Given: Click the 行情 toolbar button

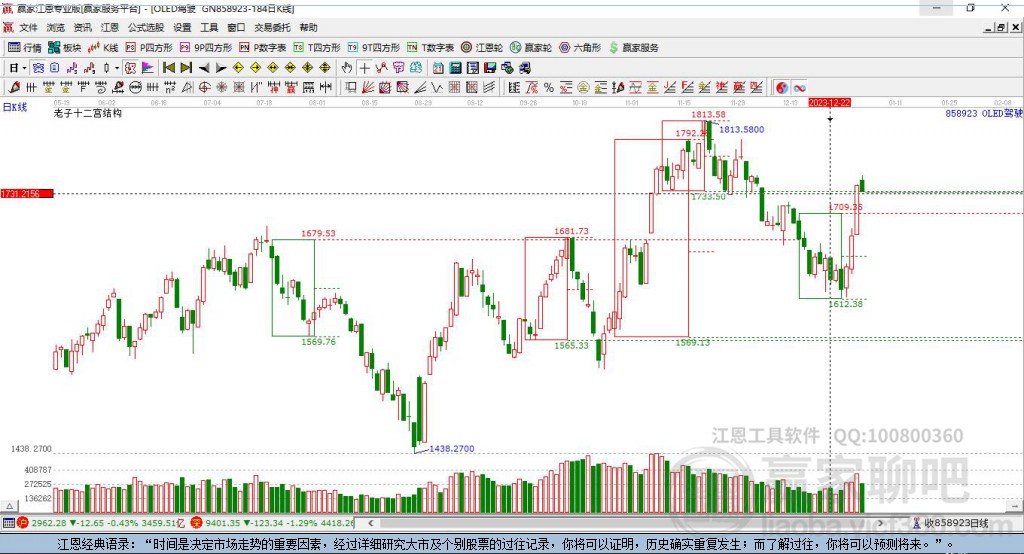Looking at the screenshot, I should point(25,48).
